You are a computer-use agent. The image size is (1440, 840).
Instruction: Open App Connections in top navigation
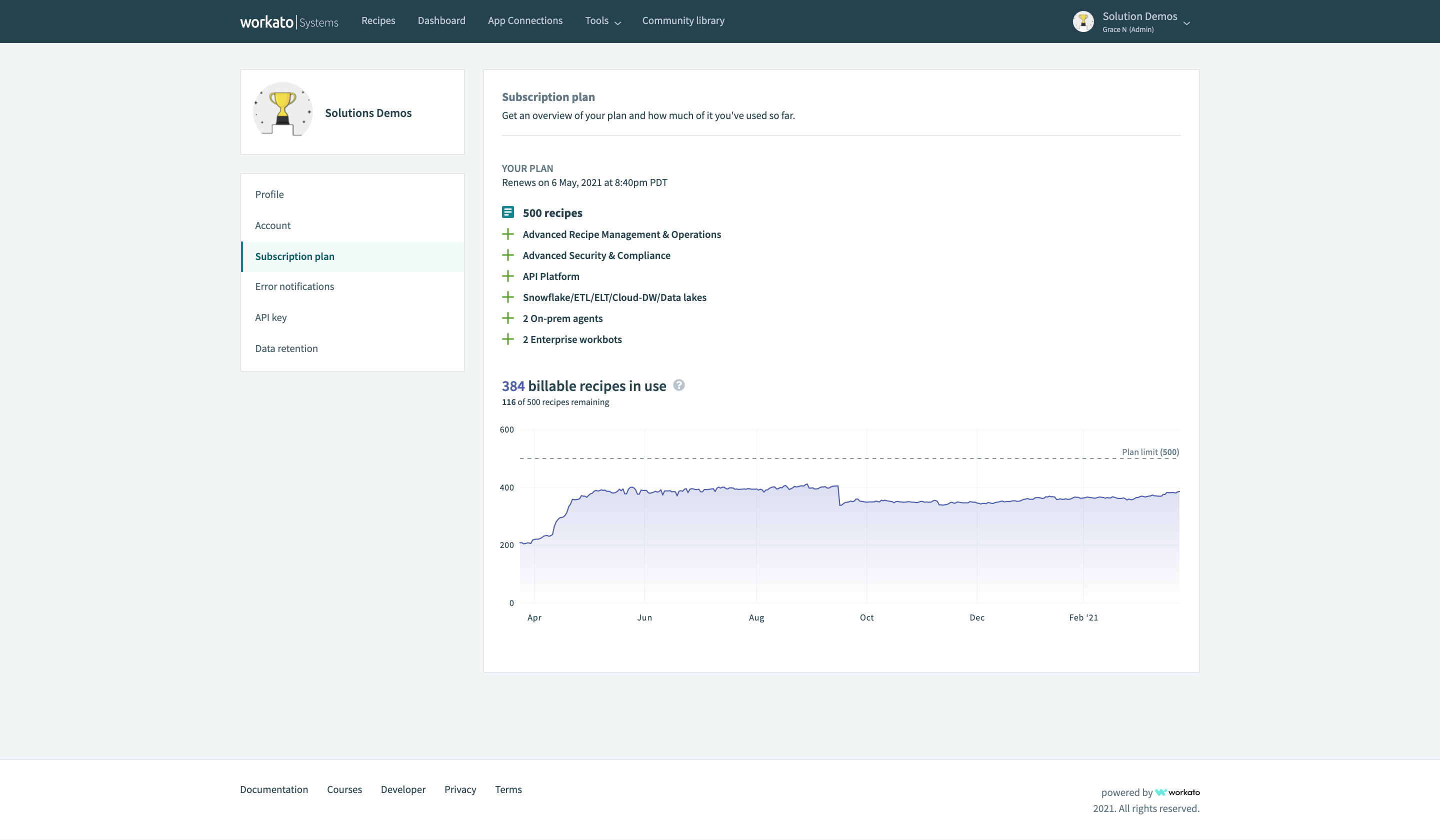[525, 20]
